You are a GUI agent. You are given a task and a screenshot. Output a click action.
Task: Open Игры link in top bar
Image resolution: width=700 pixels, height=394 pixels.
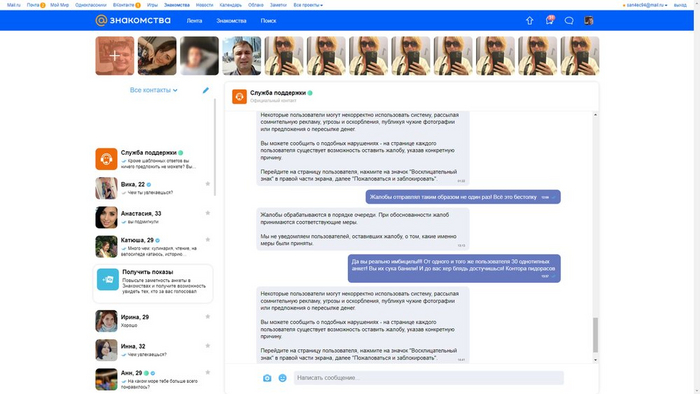152,5
